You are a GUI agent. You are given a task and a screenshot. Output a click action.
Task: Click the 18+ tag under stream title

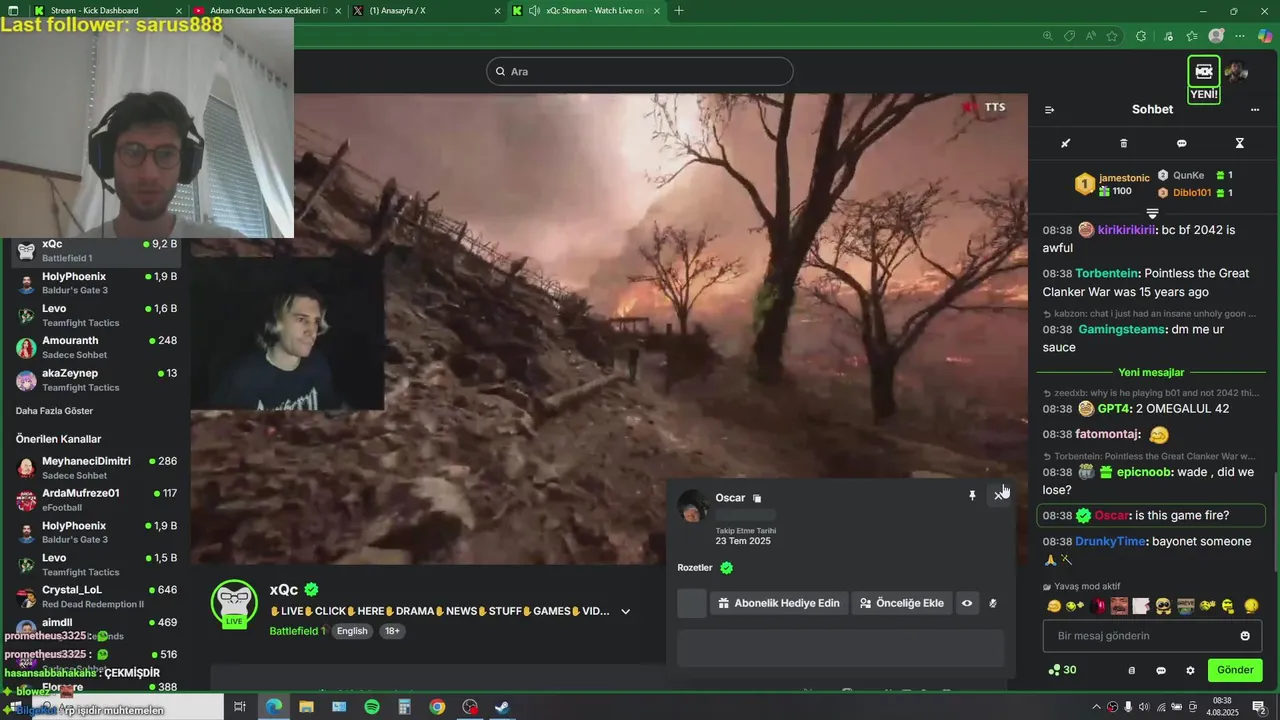pos(392,631)
